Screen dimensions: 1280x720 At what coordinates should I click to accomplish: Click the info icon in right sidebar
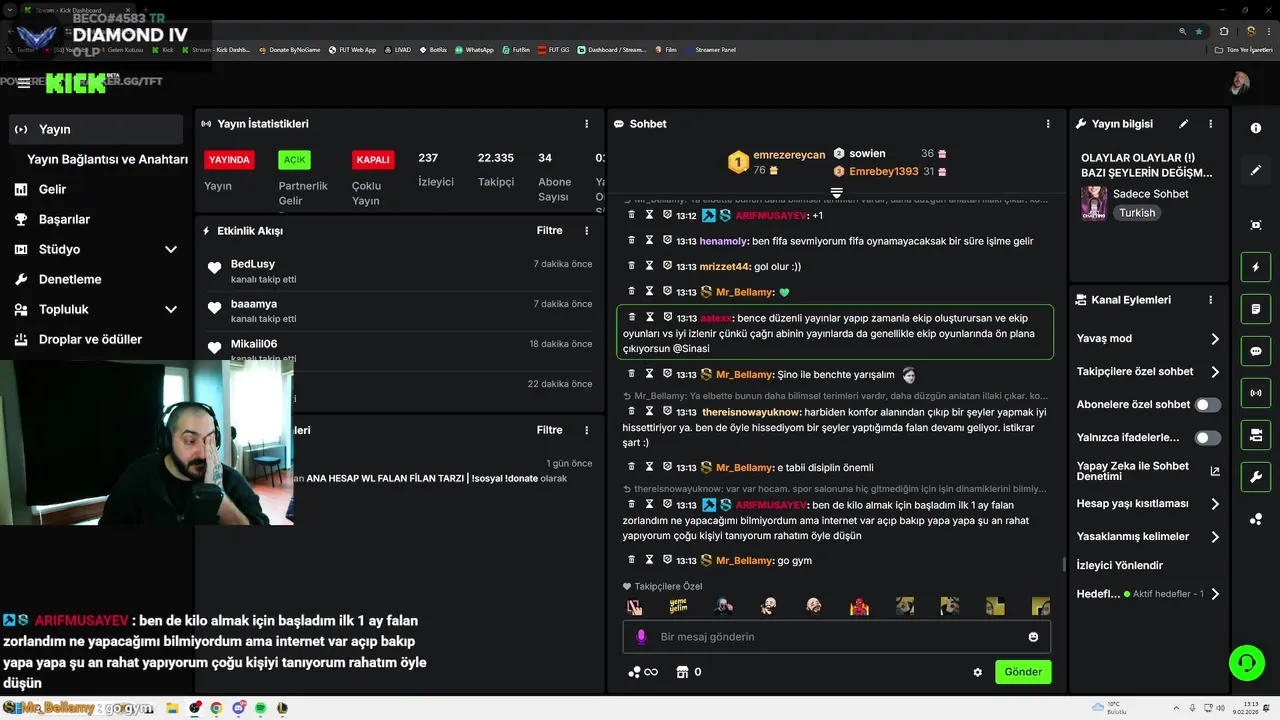click(1256, 128)
